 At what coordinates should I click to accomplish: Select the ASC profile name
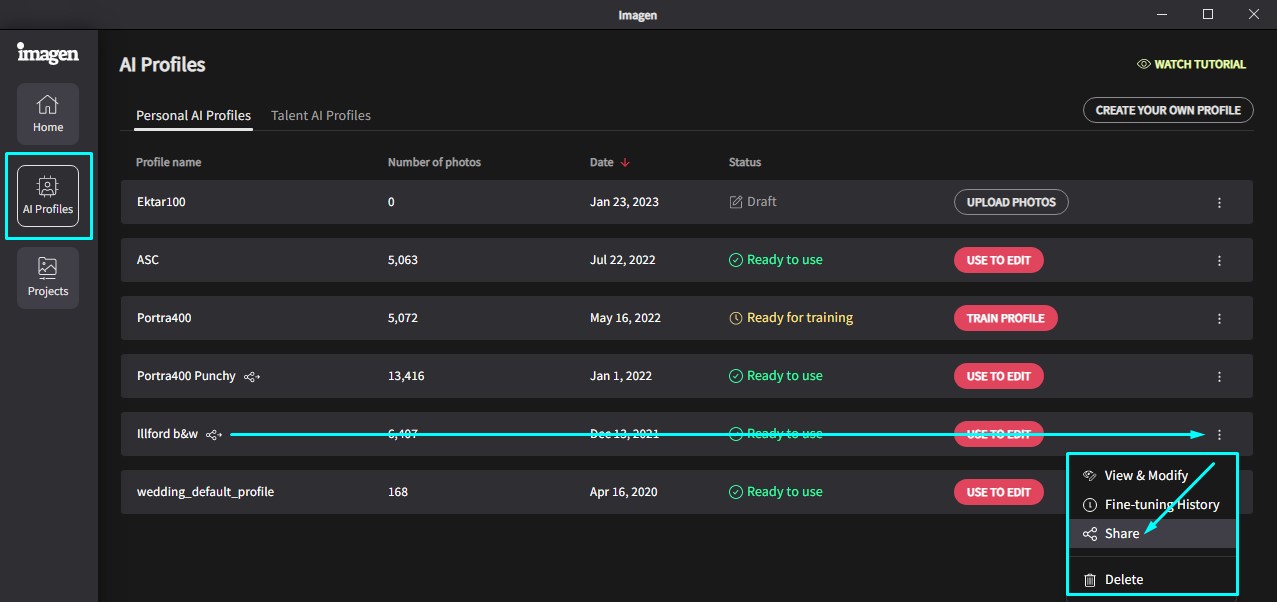(148, 260)
